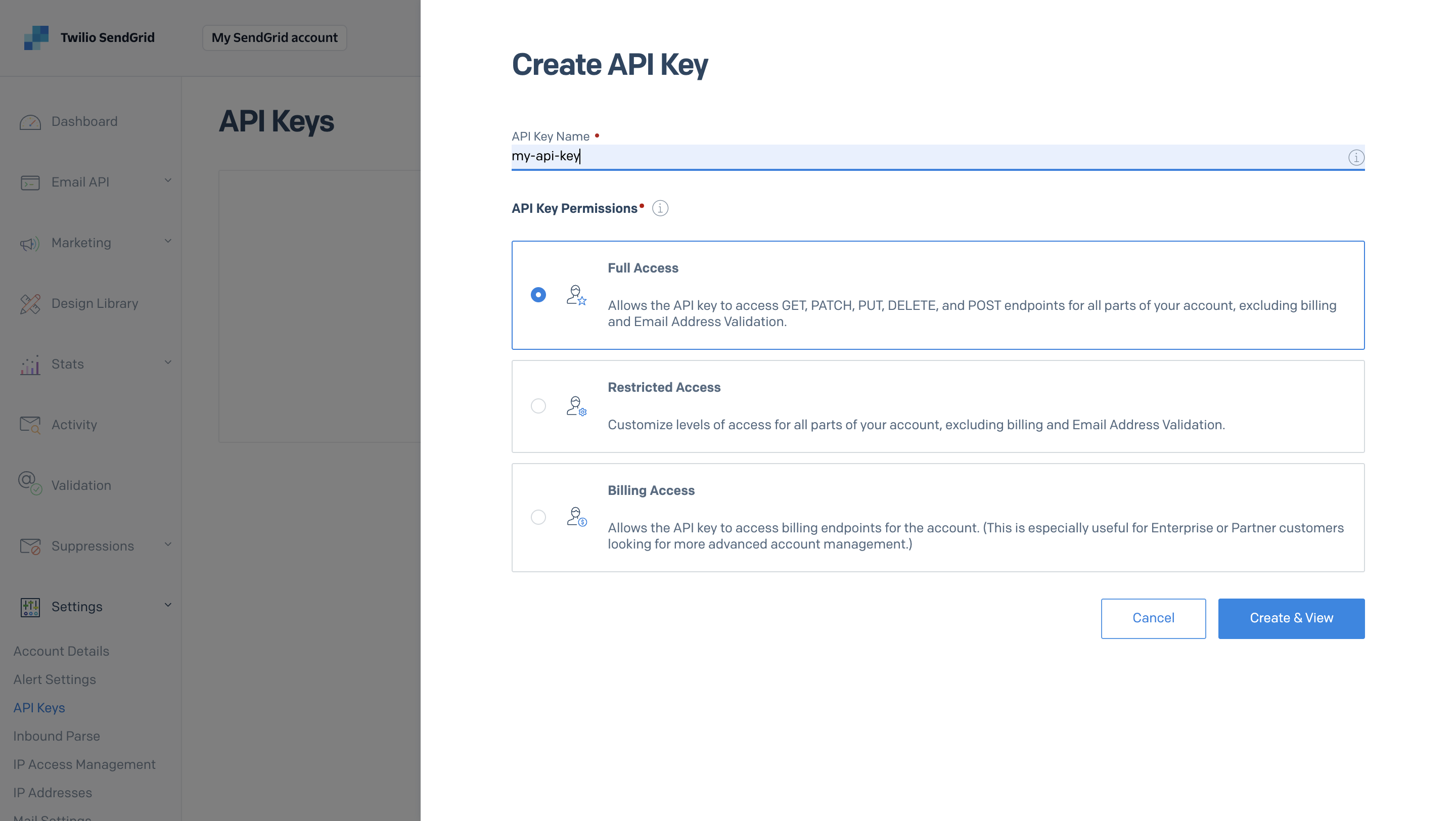The image size is (1456, 821).
Task: Click the API Key Permissions label
Action: pyautogui.click(x=574, y=208)
